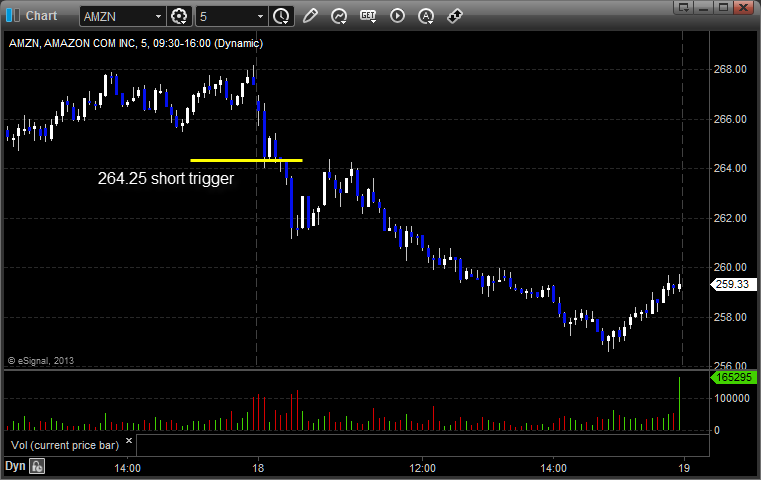Image resolution: width=761 pixels, height=480 pixels.
Task: Maximize the Chart window
Action: [723, 7]
